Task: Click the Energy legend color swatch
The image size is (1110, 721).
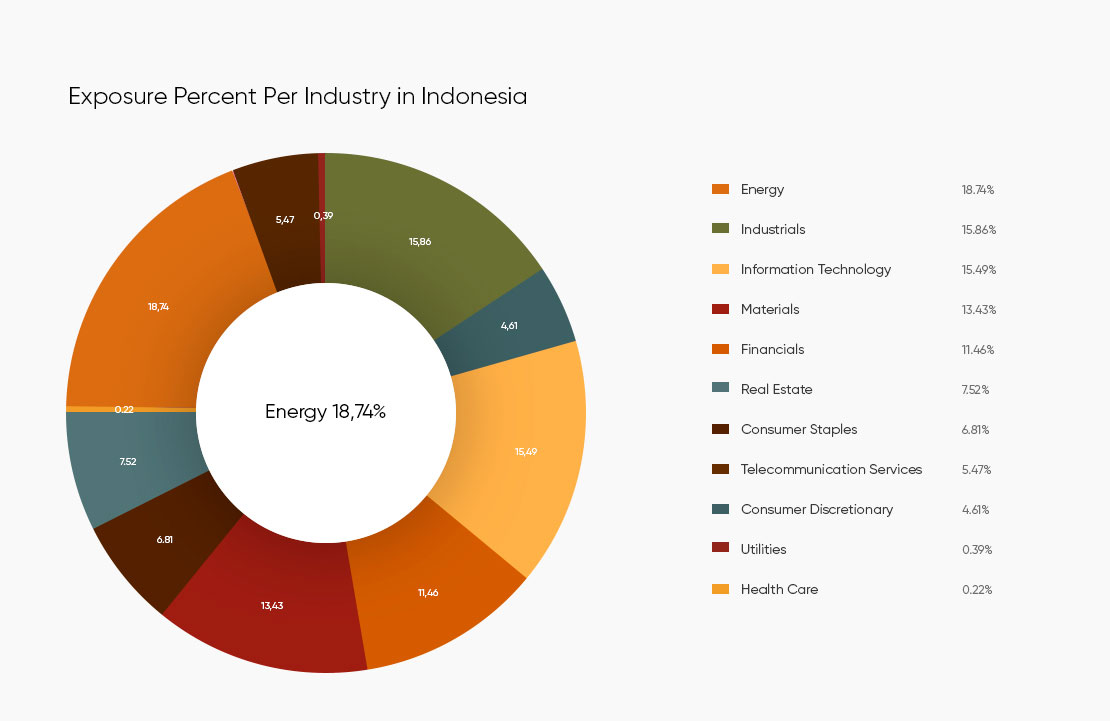Action: pyautogui.click(x=720, y=189)
